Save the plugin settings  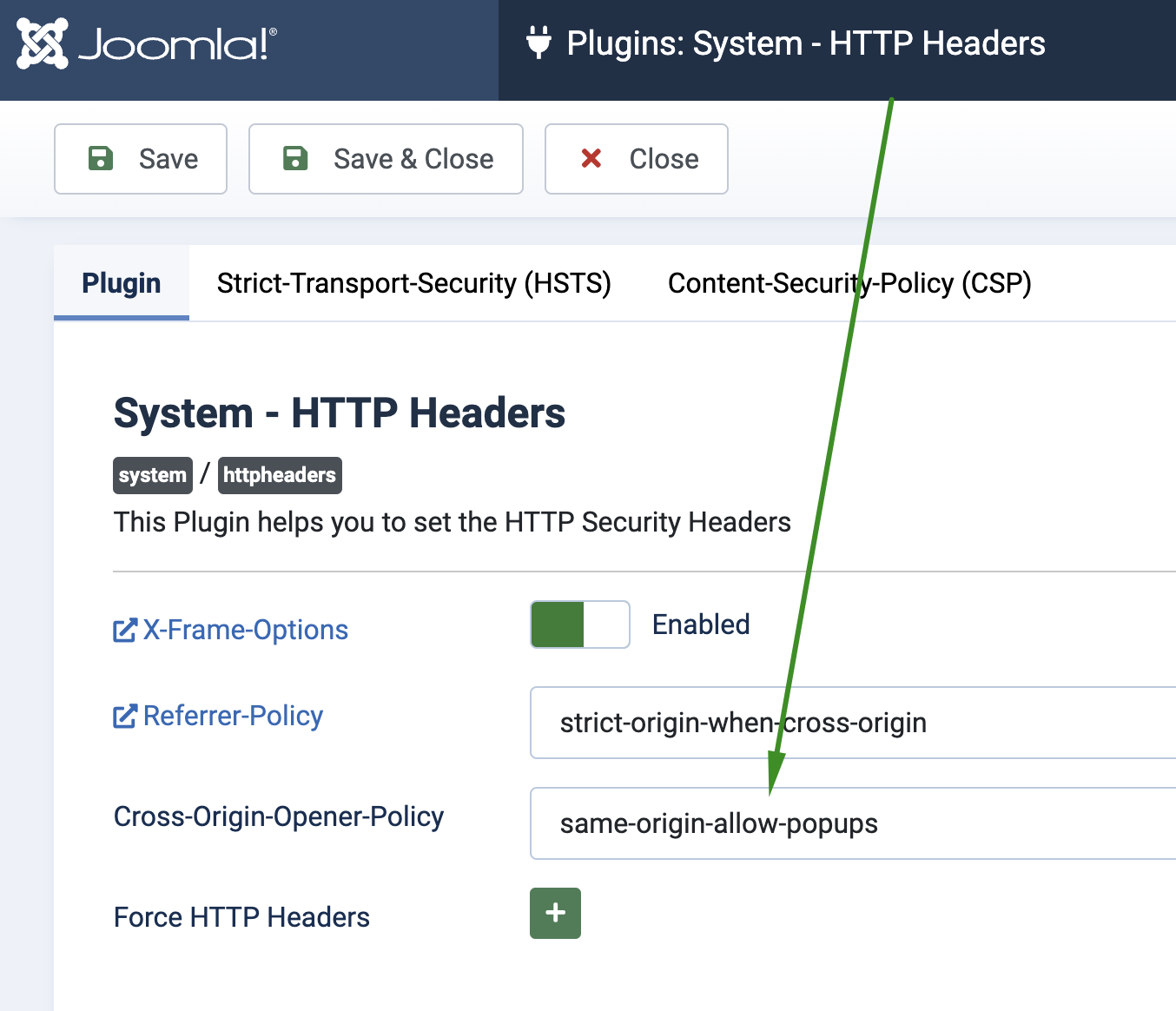pos(141,159)
